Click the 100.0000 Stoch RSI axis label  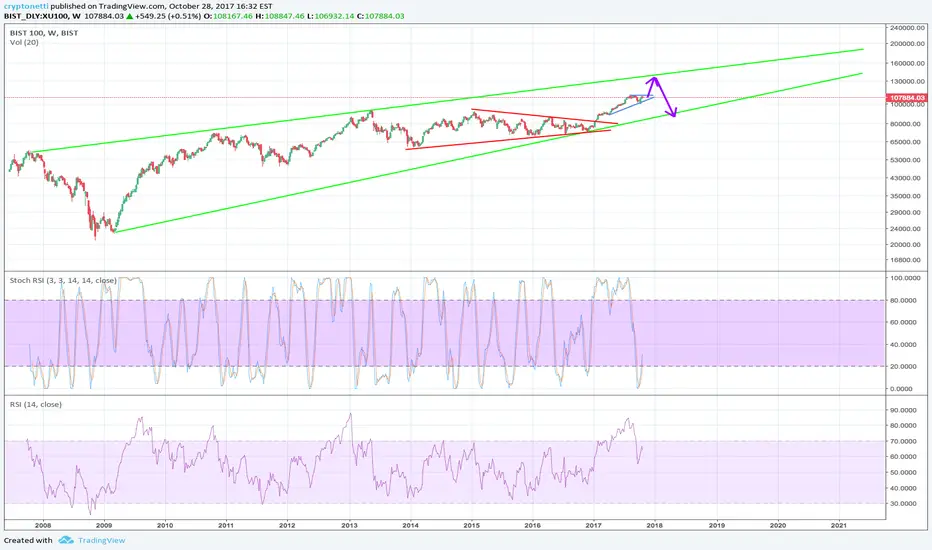point(907,278)
